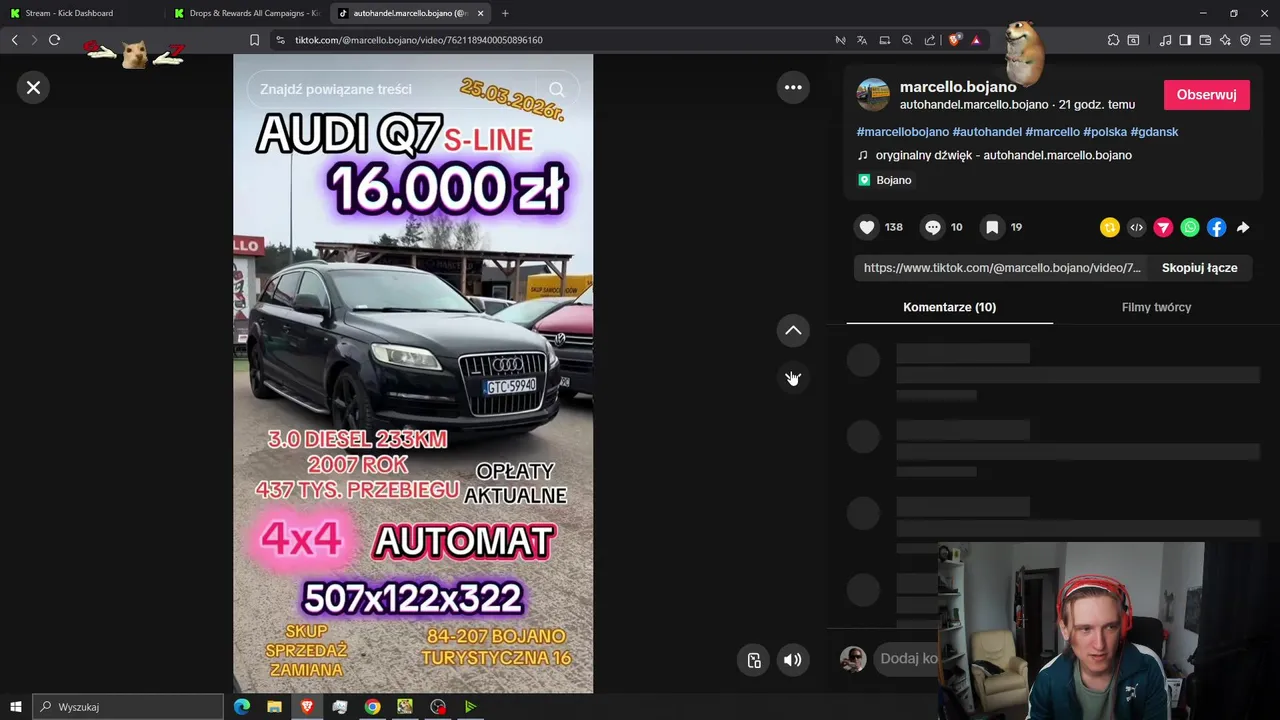This screenshot has width=1280, height=720.
Task: Copy the link with Skopiuj łącze
Action: pos(1199,268)
